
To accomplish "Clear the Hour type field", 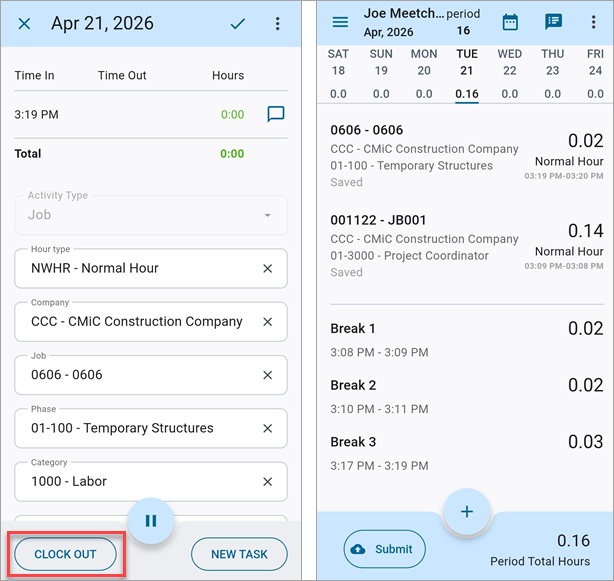I will pos(267,269).
